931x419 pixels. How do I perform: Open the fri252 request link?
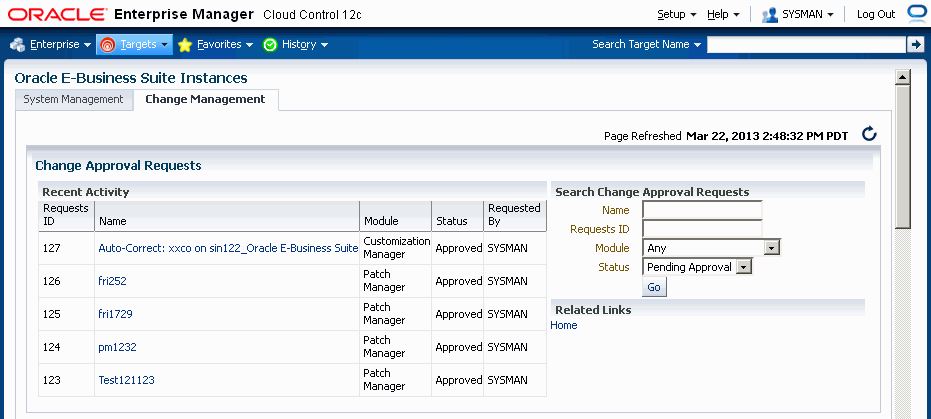112,281
